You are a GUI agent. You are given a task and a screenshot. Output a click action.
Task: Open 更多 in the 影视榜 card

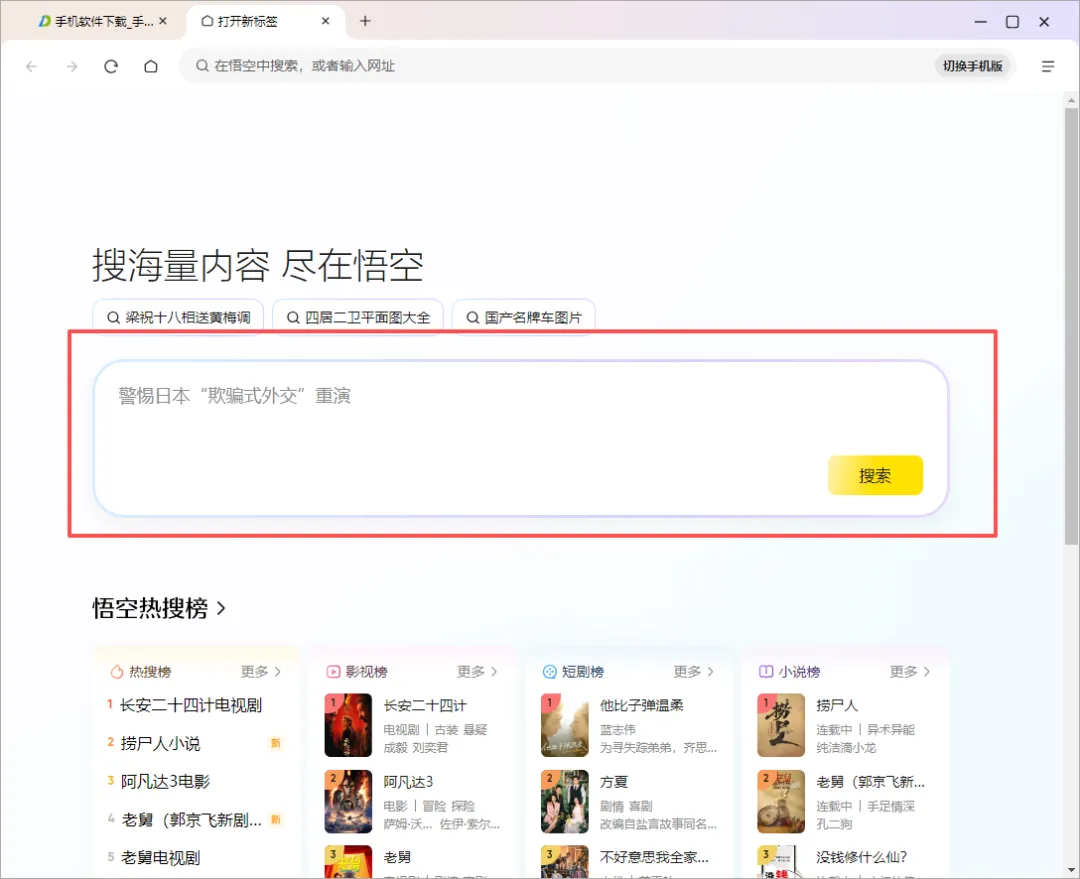(x=477, y=672)
